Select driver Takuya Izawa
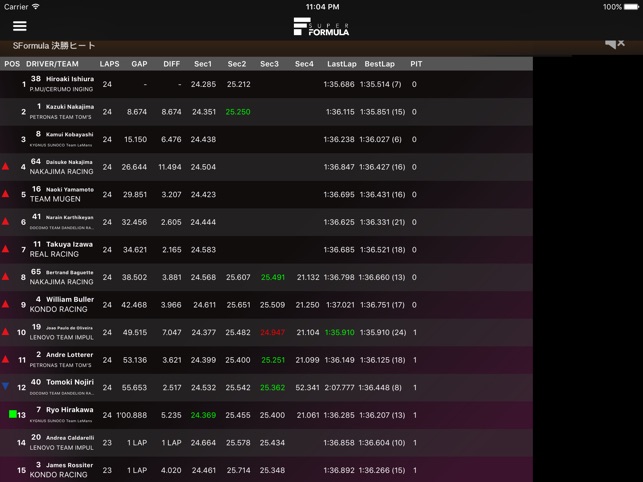This screenshot has width=643, height=482. click(x=69, y=244)
